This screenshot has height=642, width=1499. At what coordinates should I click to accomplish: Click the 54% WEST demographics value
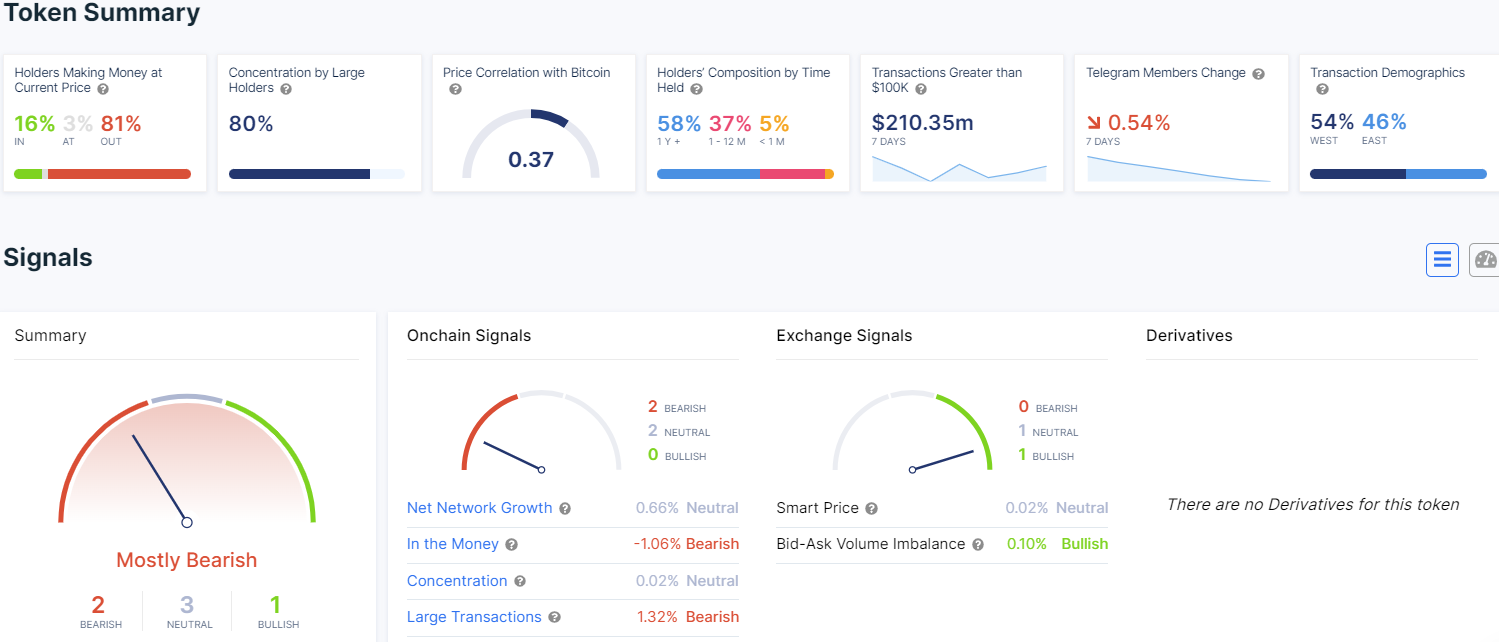1332,122
